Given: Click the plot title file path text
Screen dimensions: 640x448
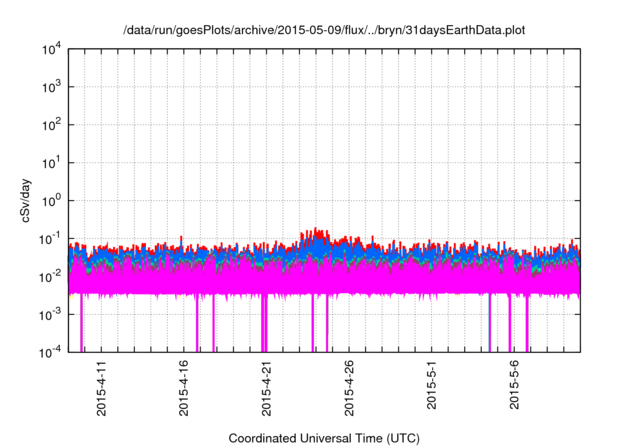Looking at the screenshot, I should coord(324,30).
